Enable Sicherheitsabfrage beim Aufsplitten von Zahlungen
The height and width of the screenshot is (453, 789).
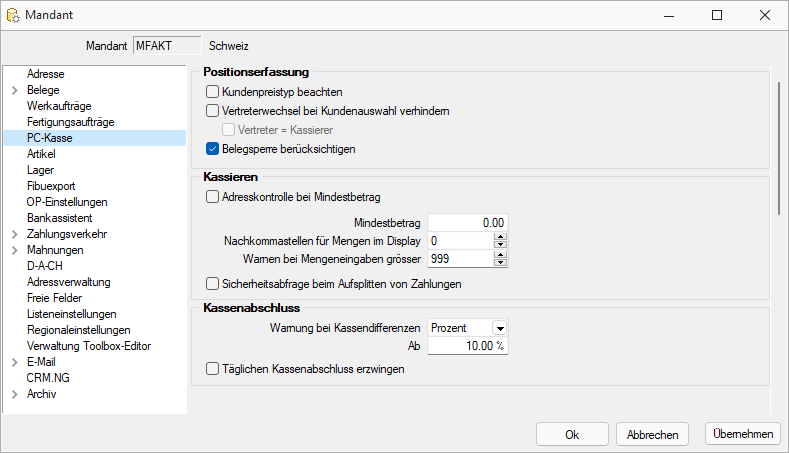click(212, 284)
